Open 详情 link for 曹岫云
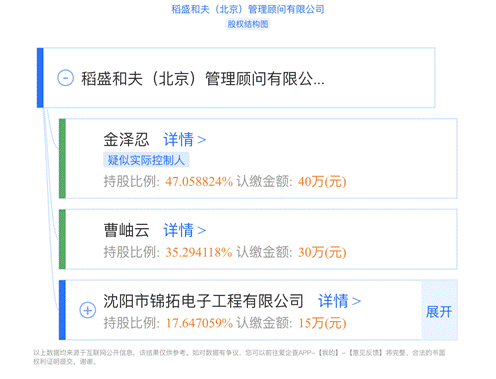 point(185,230)
